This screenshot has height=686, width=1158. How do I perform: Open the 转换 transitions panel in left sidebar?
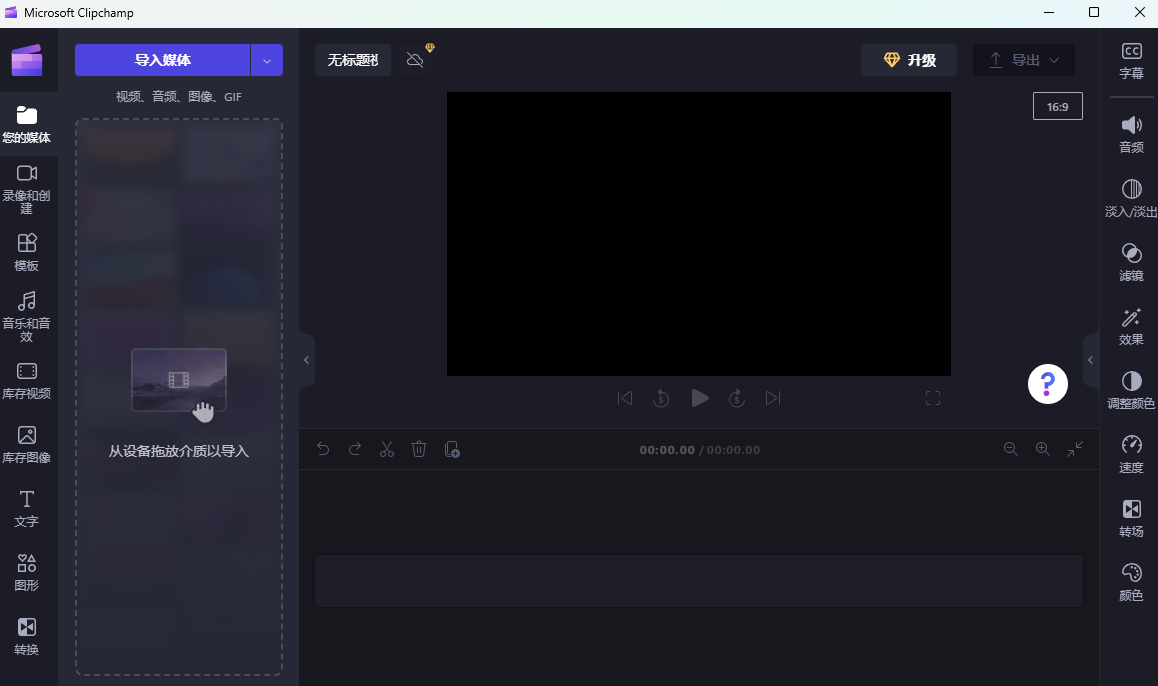[x=27, y=637]
